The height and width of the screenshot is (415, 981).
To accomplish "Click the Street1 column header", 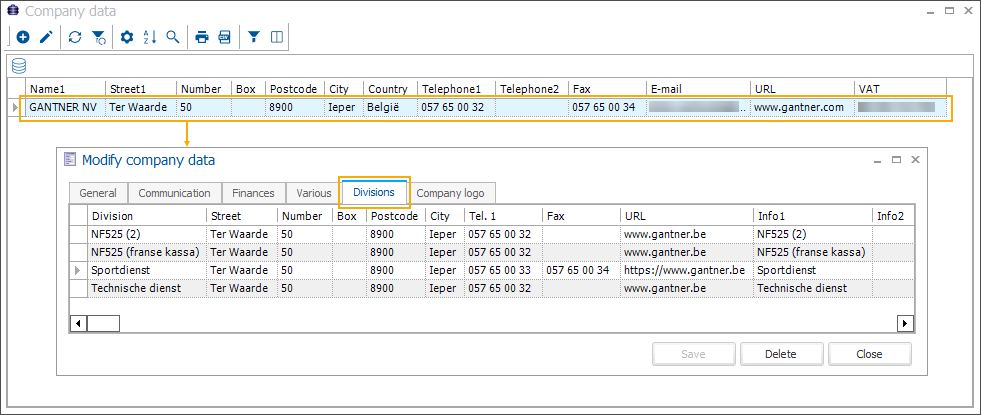I will point(140,89).
